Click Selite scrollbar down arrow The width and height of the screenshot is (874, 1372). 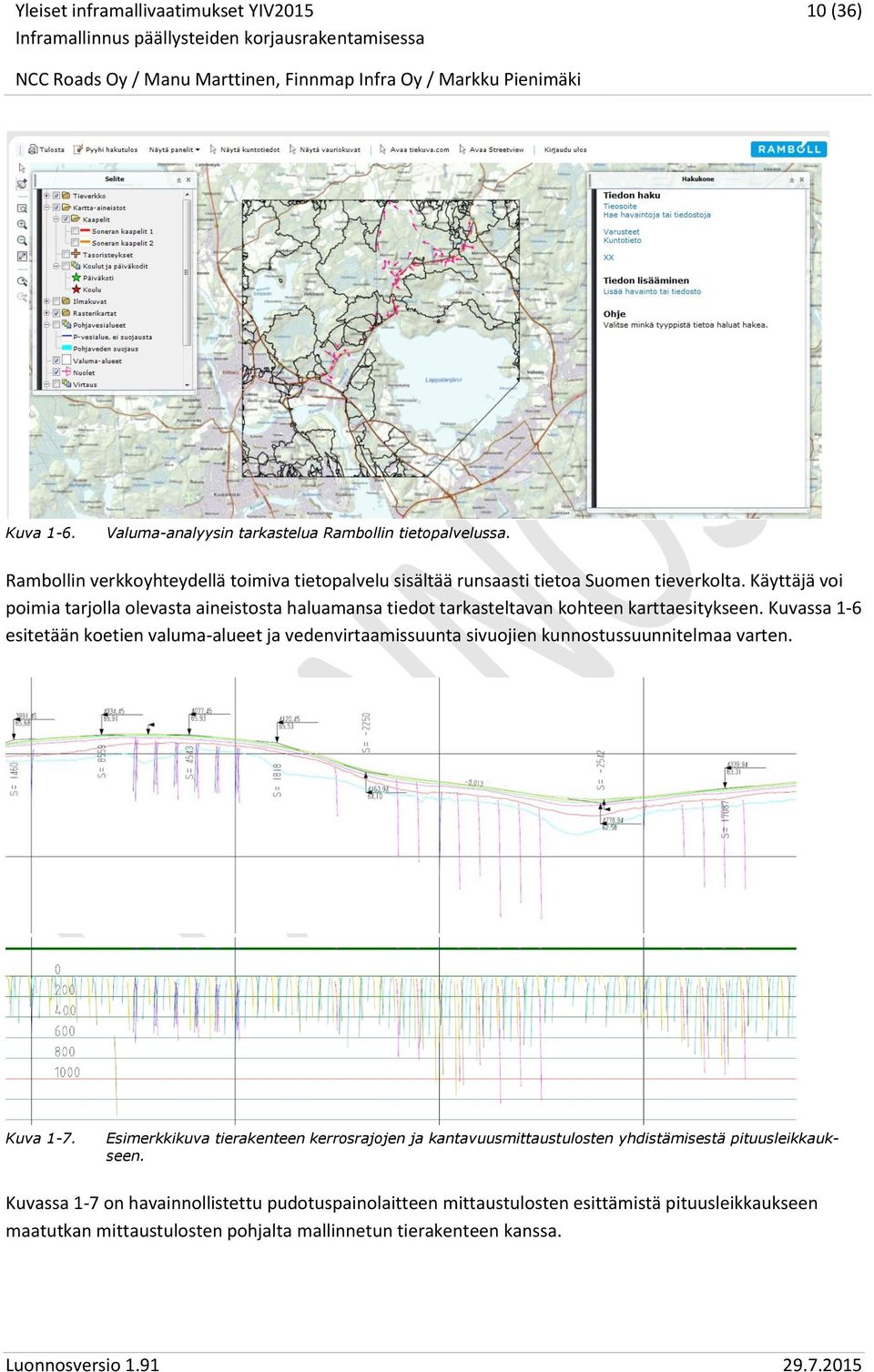click(187, 385)
